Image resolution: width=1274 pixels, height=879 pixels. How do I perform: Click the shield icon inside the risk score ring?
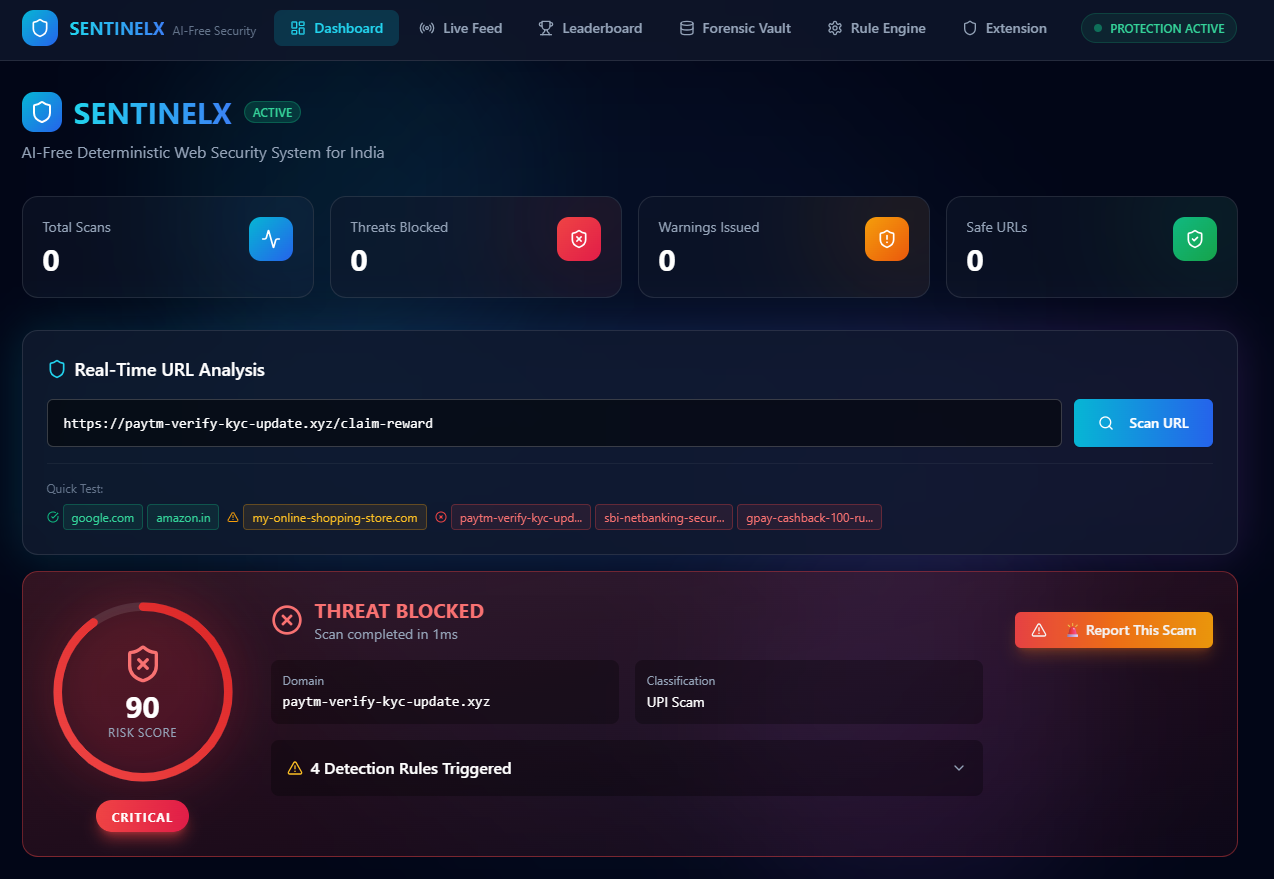click(x=143, y=664)
